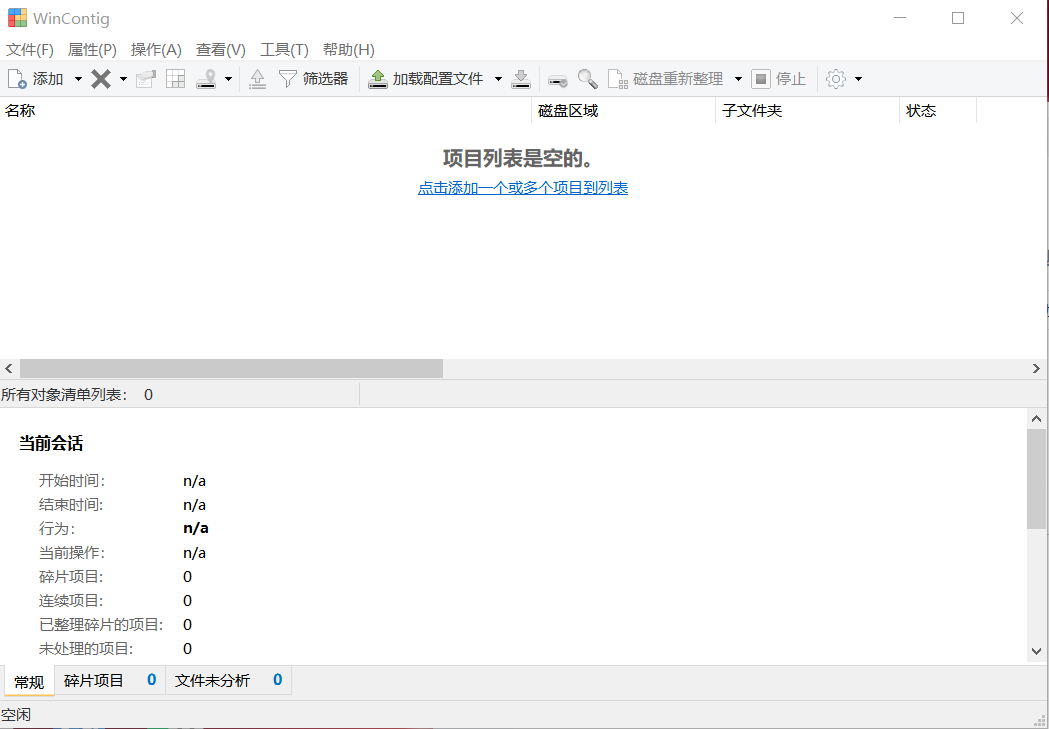This screenshot has width=1049, height=729.
Task: Click the 磁盘重新整理 defragment button
Action: point(665,79)
